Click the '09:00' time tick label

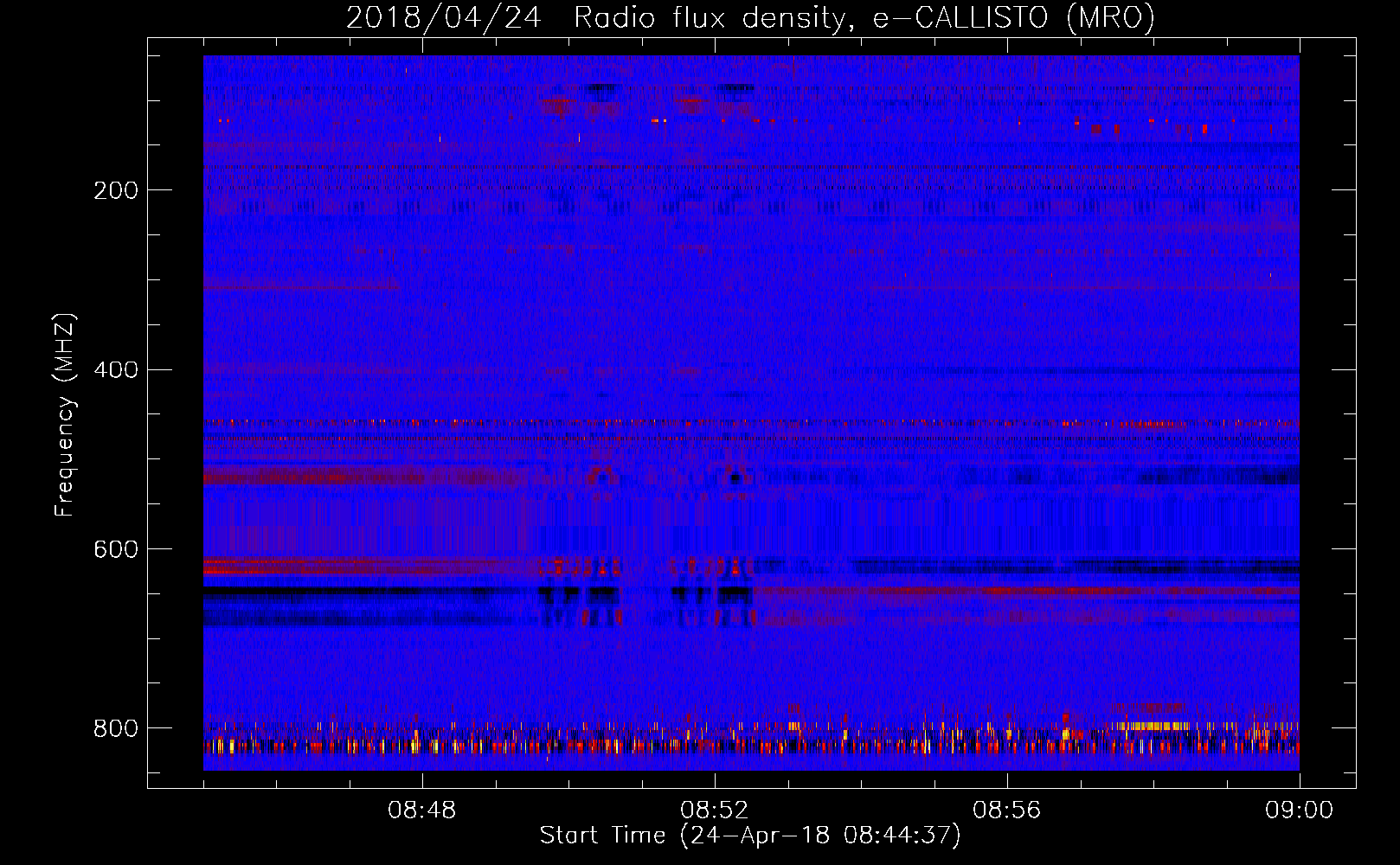1299,811
